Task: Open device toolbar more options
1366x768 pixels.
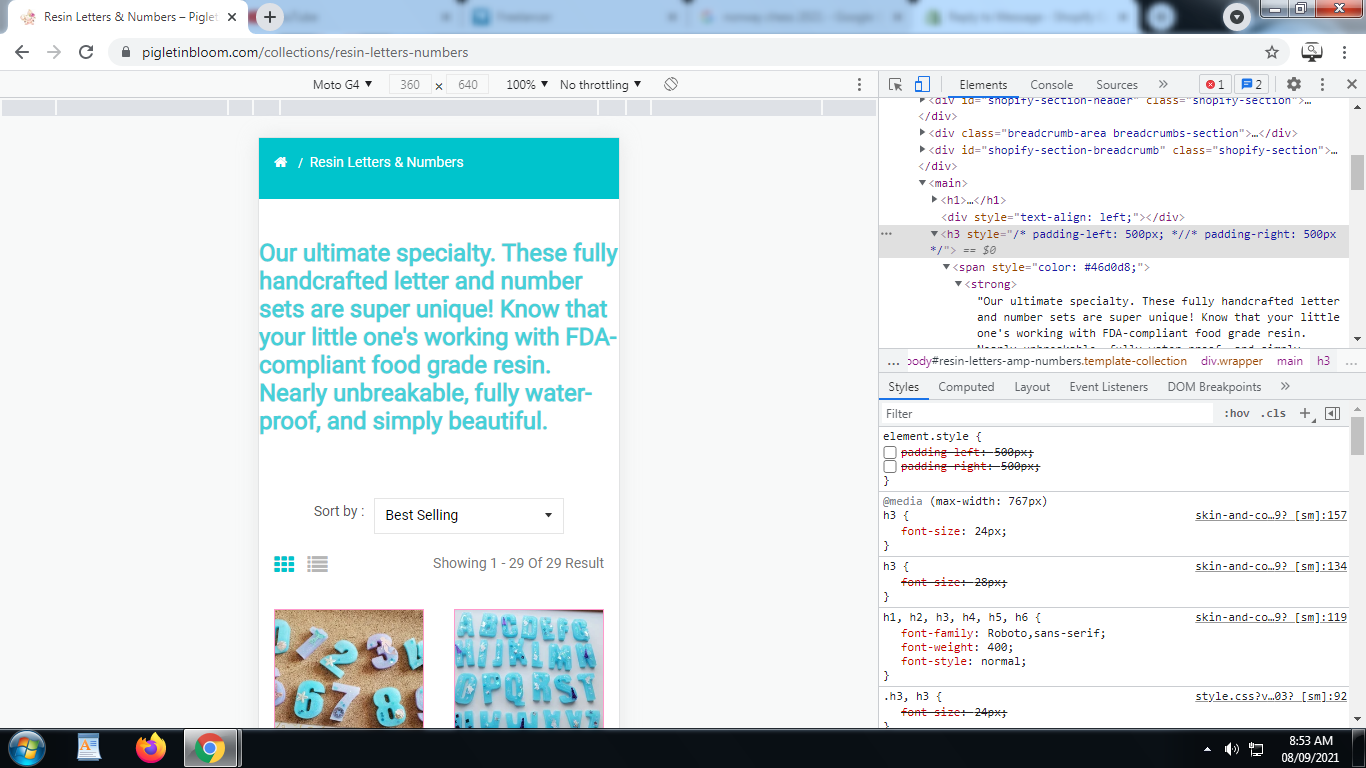Action: point(859,85)
